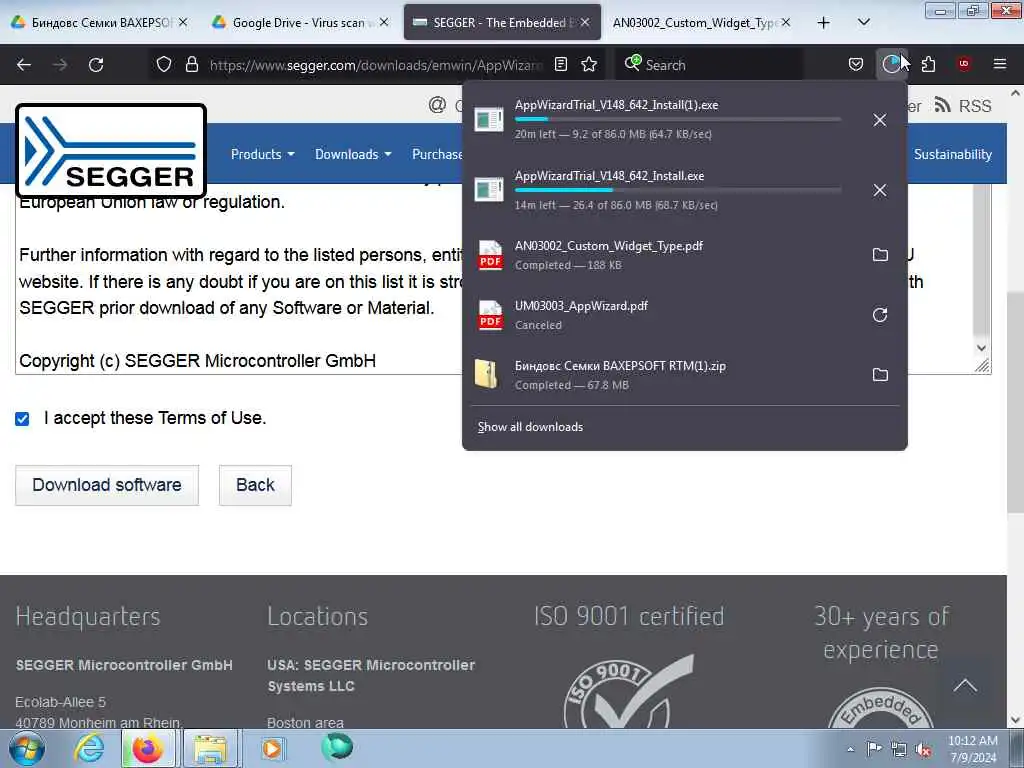Open the extensions puzzle icon
The height and width of the screenshot is (768, 1024).
[x=928, y=64]
